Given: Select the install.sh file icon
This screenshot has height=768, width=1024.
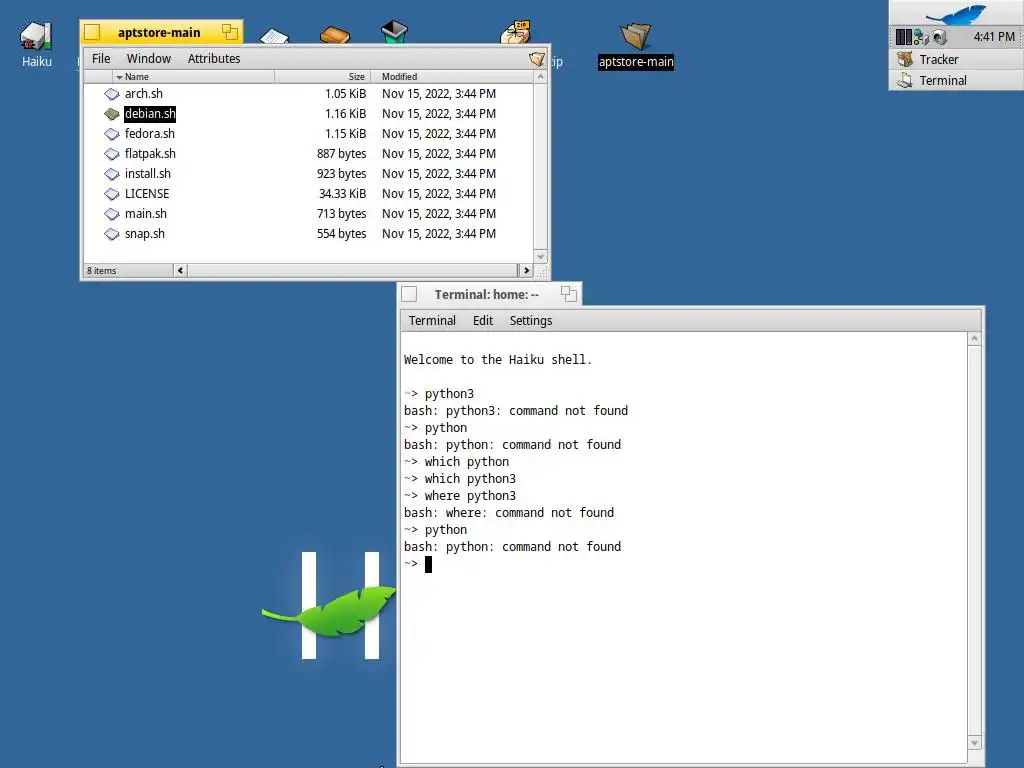Looking at the screenshot, I should click(112, 174).
